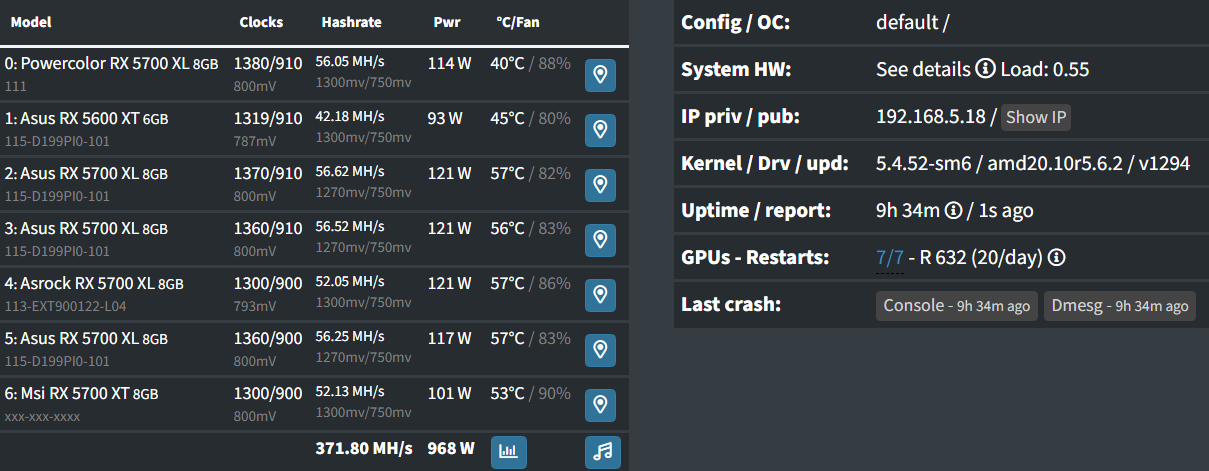Screen dimensions: 1209x471
Task: Click the Model column header
Action: tap(31, 22)
